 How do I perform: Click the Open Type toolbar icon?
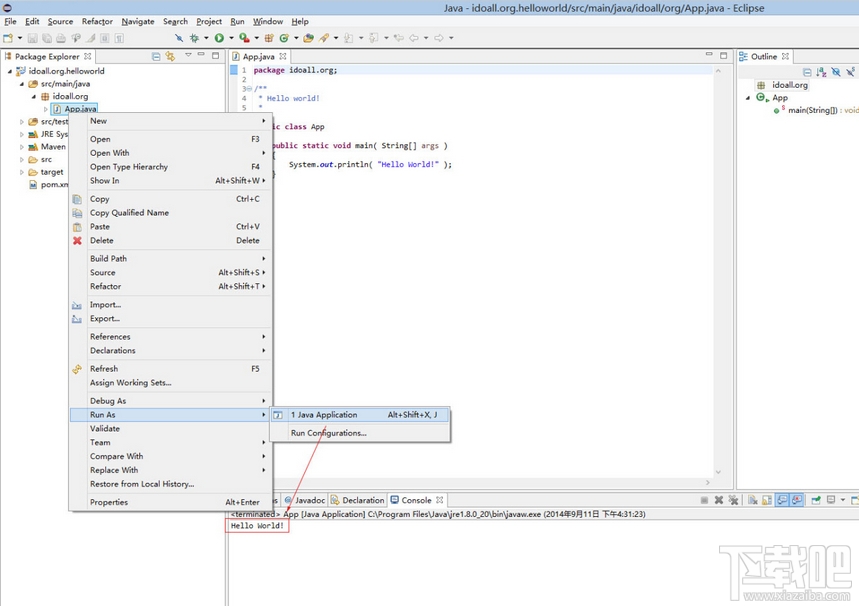point(308,38)
